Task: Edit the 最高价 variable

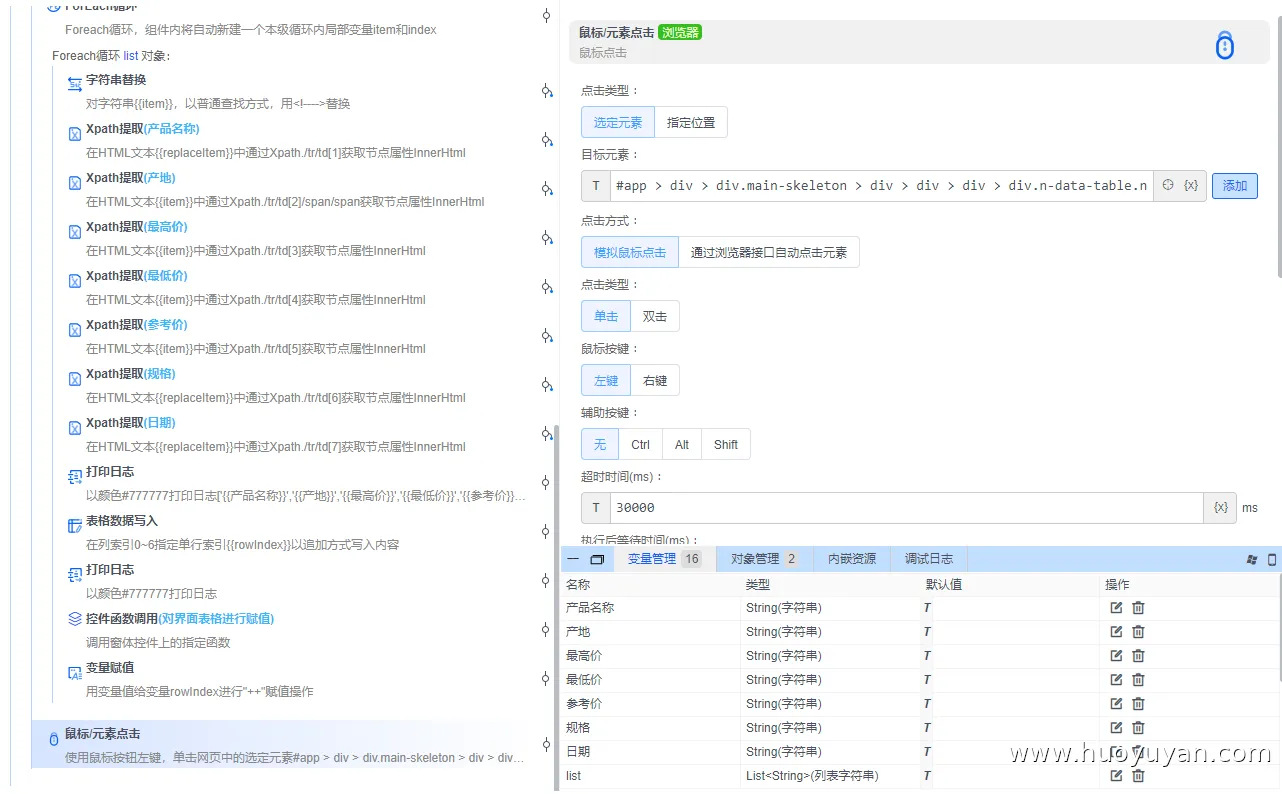Action: (x=1116, y=656)
